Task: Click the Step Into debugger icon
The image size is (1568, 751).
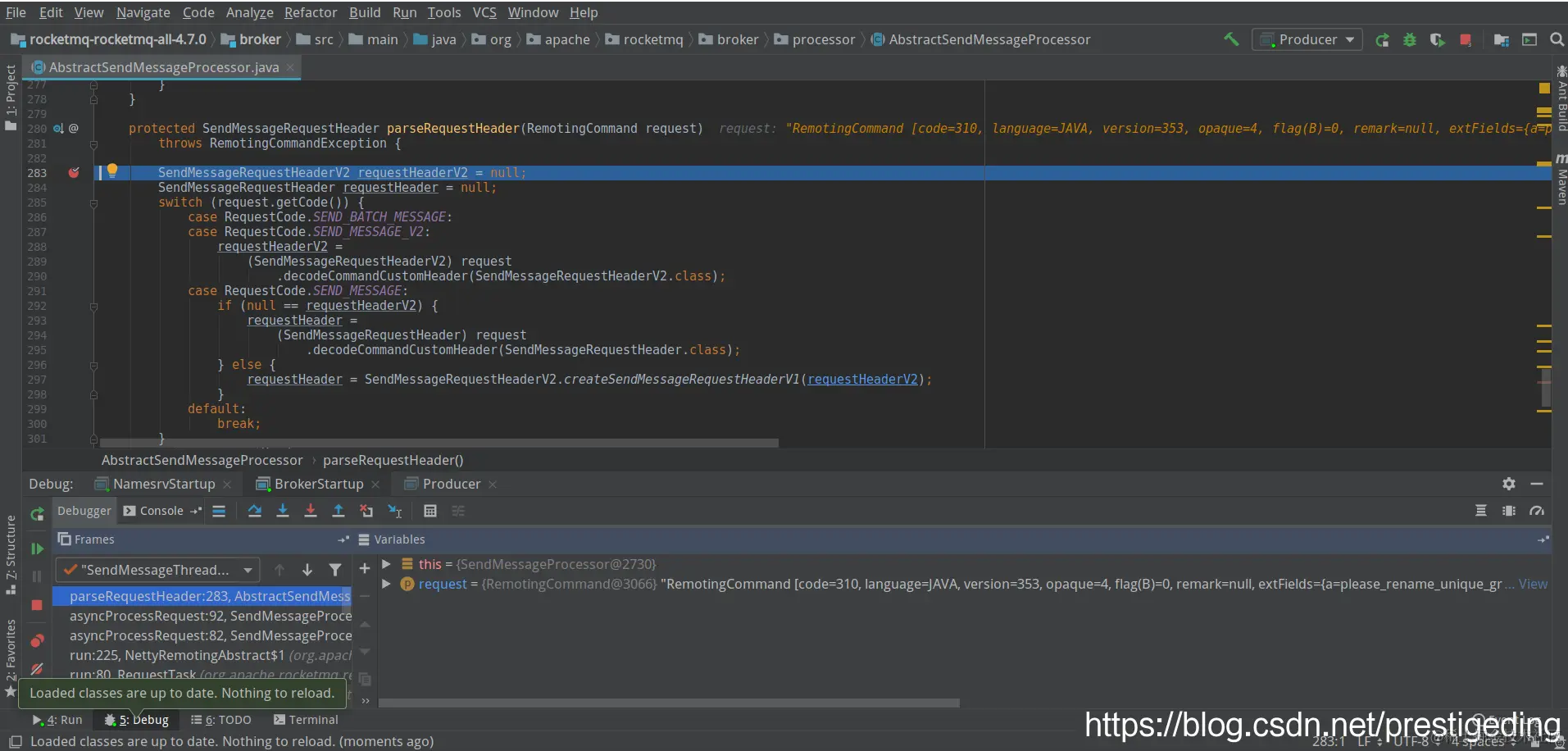Action: pos(283,511)
